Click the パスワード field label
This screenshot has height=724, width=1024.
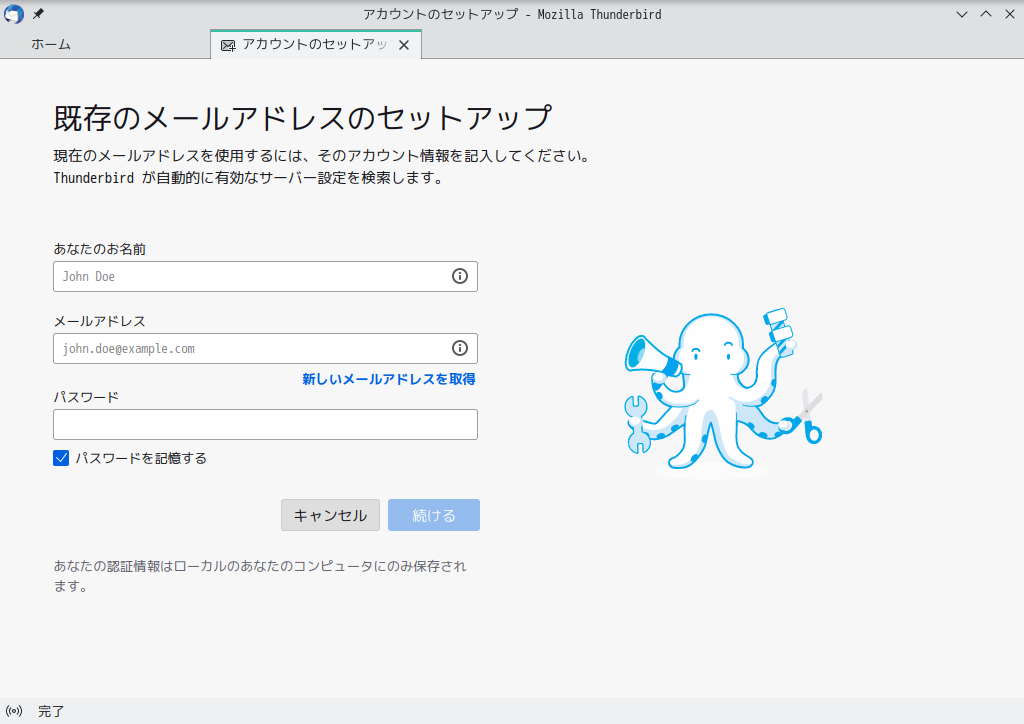pos(86,397)
